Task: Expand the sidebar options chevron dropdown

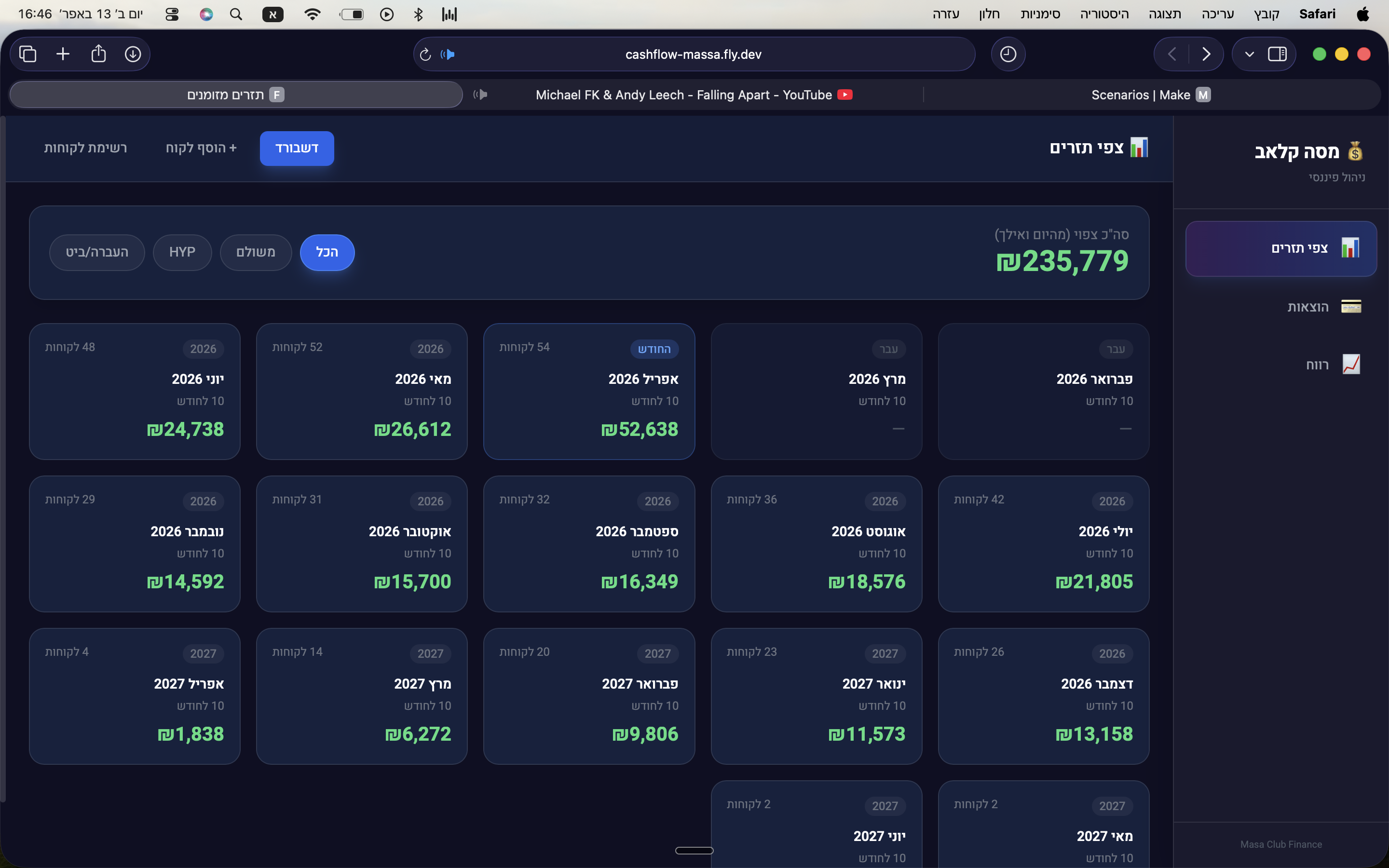Action: [x=1250, y=54]
